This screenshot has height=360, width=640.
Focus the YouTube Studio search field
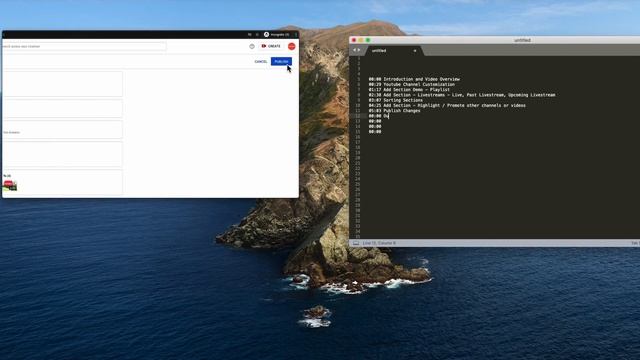coord(84,47)
